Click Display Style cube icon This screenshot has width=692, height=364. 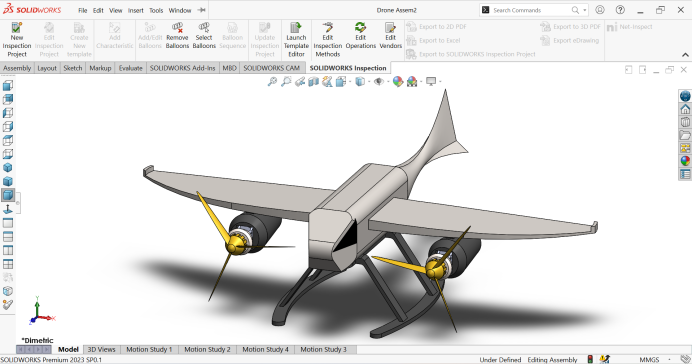pyautogui.click(x=360, y=81)
